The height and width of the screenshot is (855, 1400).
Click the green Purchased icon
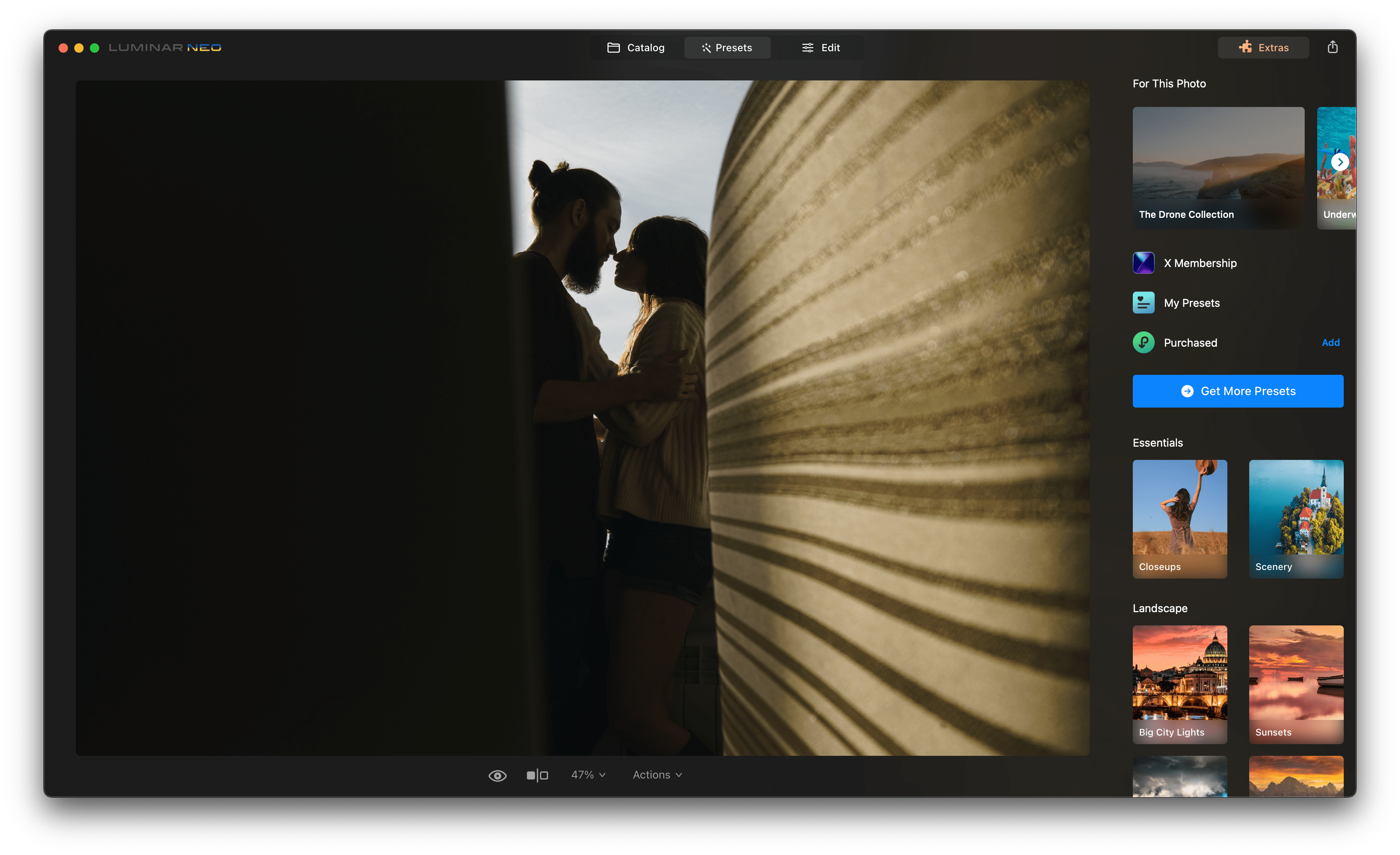point(1143,342)
